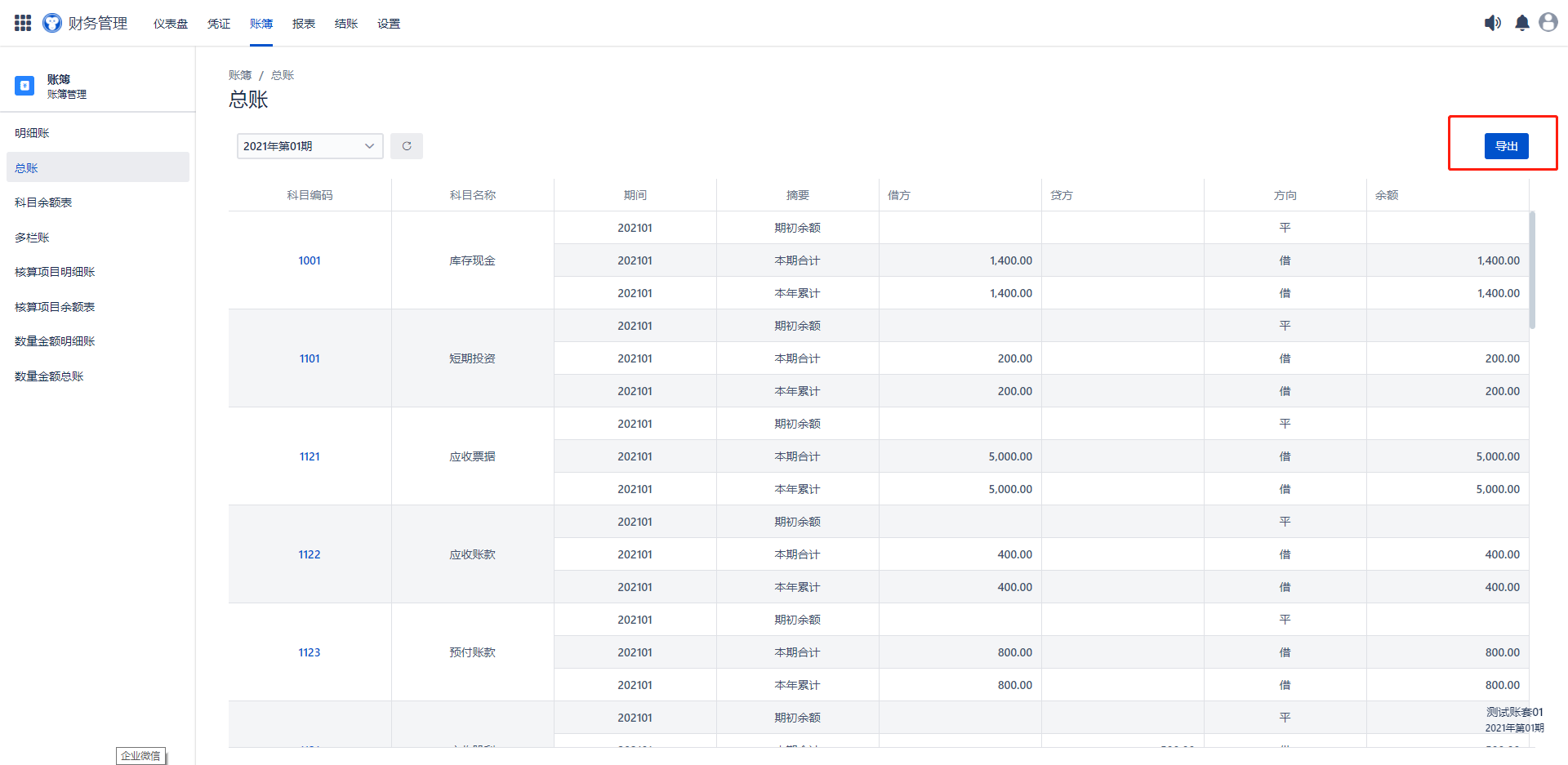Open the 报表 menu
This screenshot has height=765, width=1568.
coord(304,24)
